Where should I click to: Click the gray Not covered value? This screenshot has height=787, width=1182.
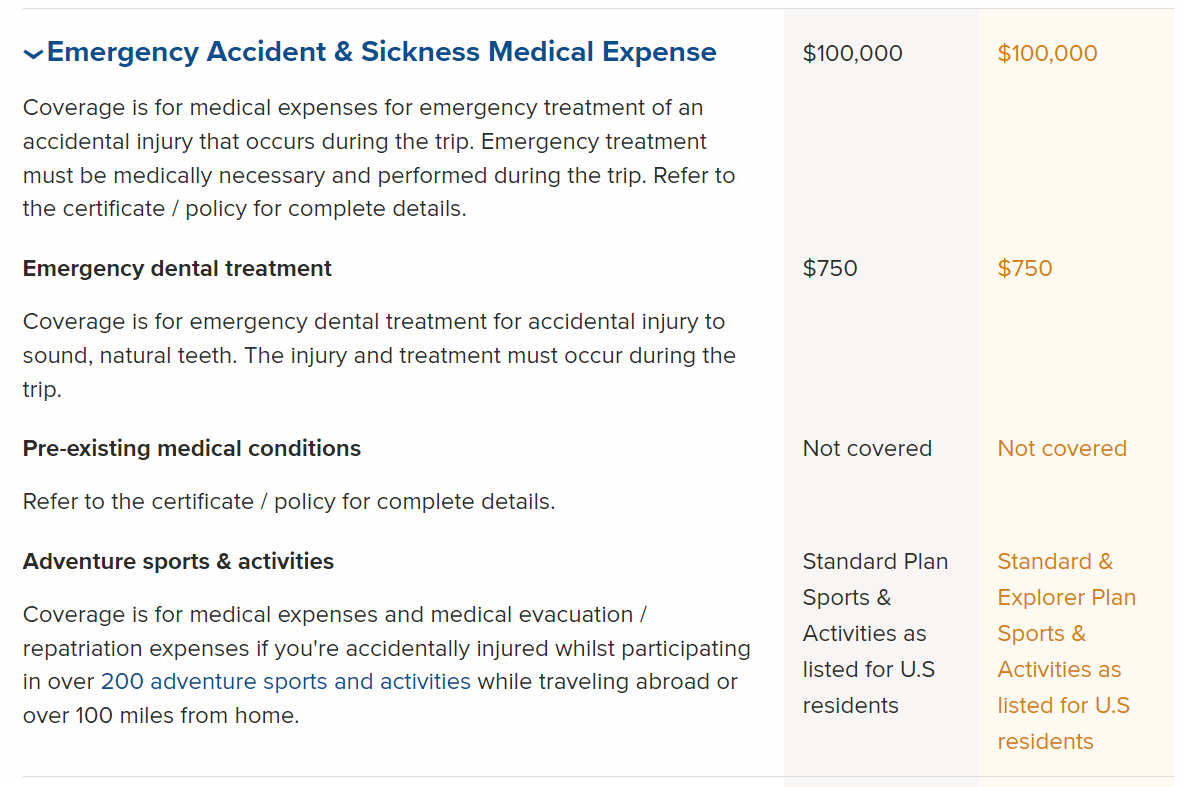pyautogui.click(x=867, y=449)
